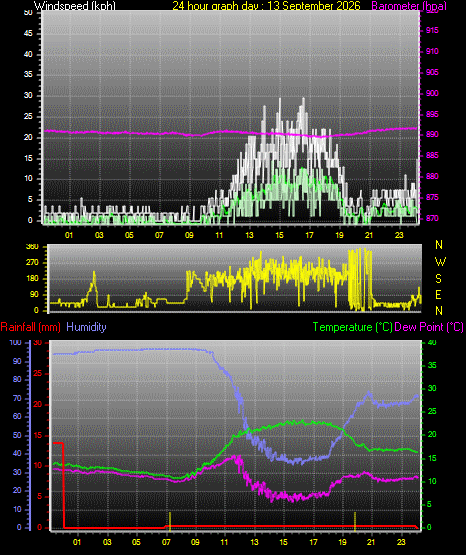Viewport: 466px width, 555px height.
Task: Click the magenta 'Barometer (hpa)' label
Action: (x=409, y=6)
